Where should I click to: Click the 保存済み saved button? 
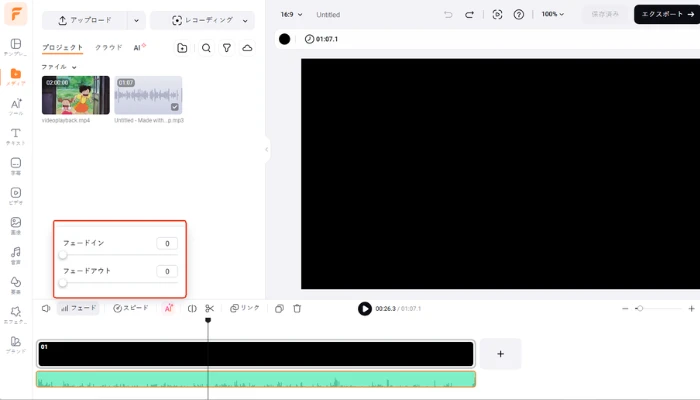click(x=605, y=14)
